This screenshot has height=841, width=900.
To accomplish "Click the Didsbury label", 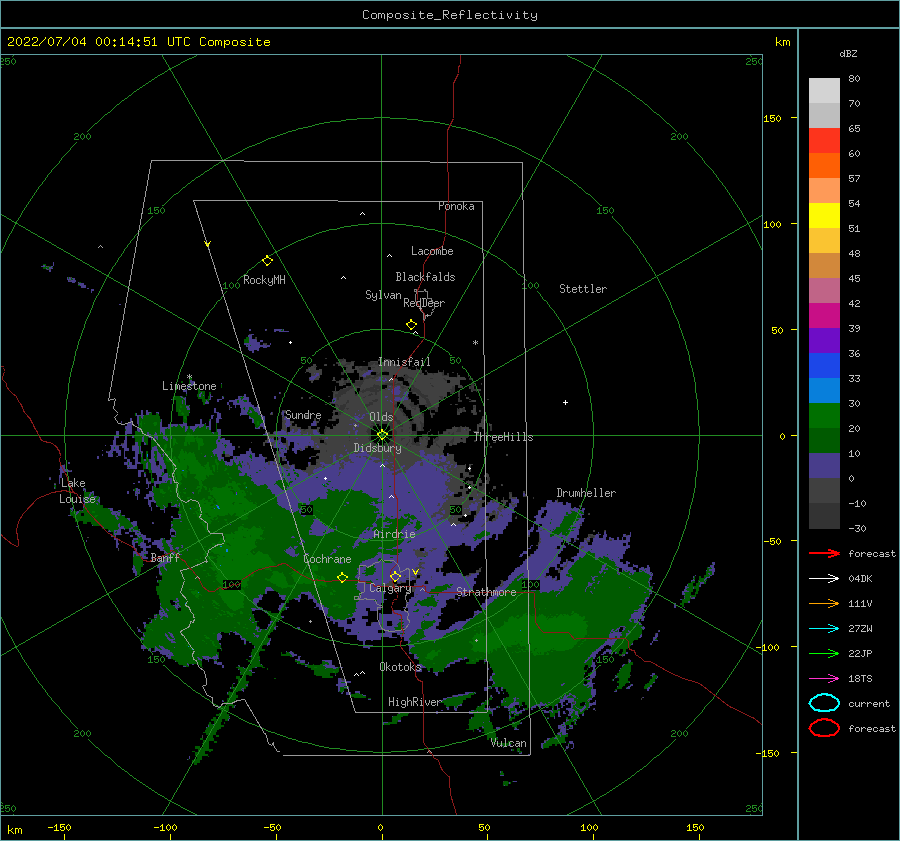I will tap(378, 448).
